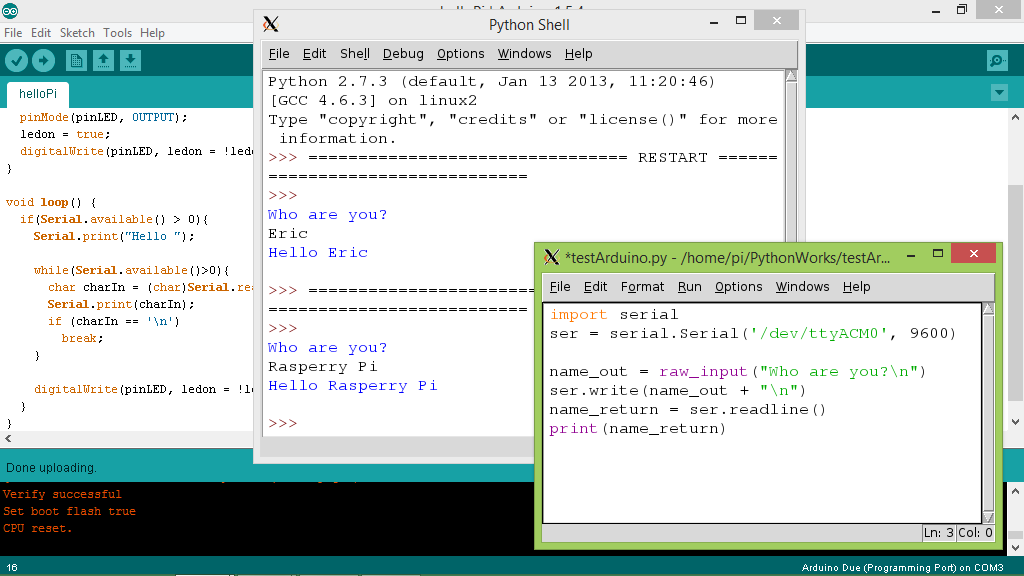The image size is (1024, 576).
Task: Open Help menu in testArduino.py editor
Action: [x=856, y=287]
